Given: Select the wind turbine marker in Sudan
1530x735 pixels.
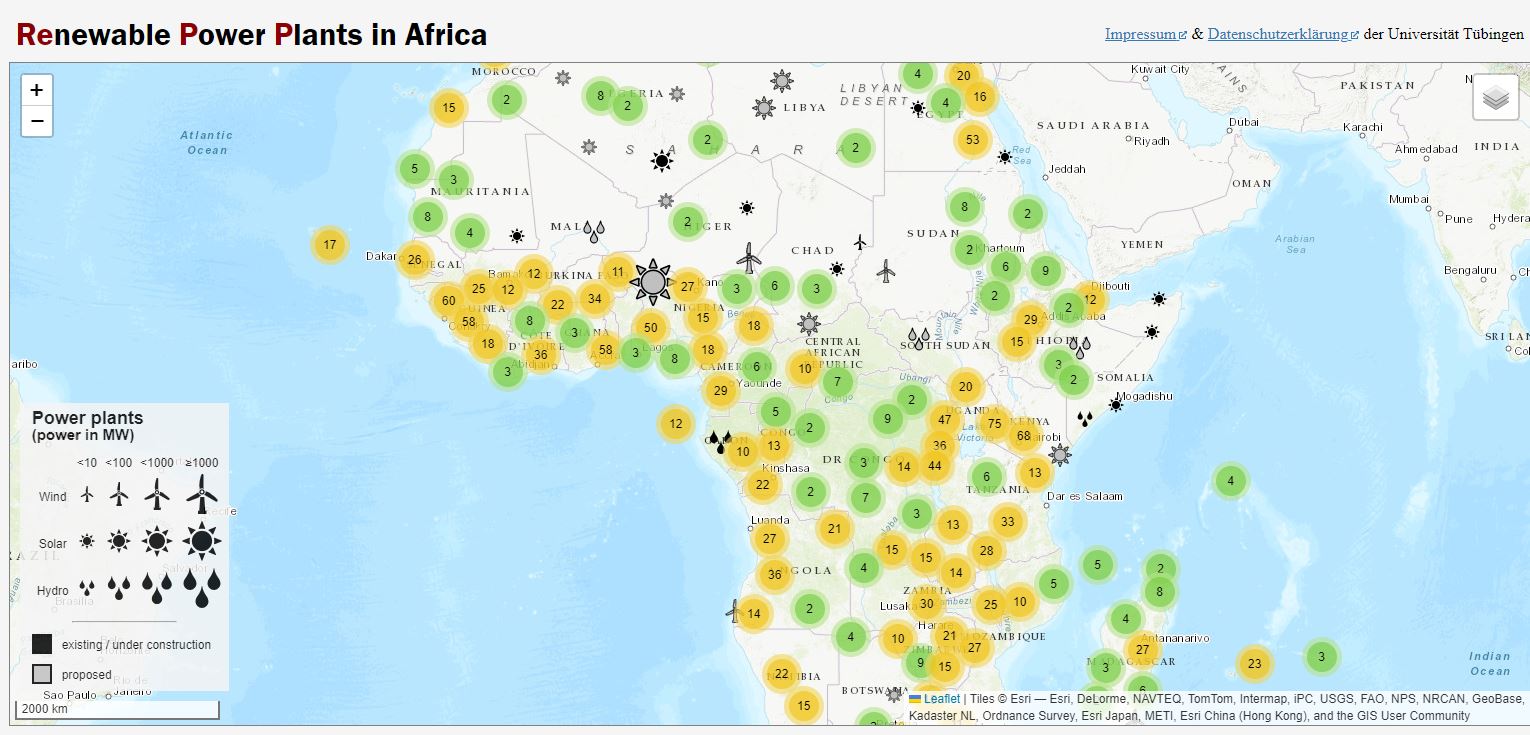Looking at the screenshot, I should click(x=885, y=269).
